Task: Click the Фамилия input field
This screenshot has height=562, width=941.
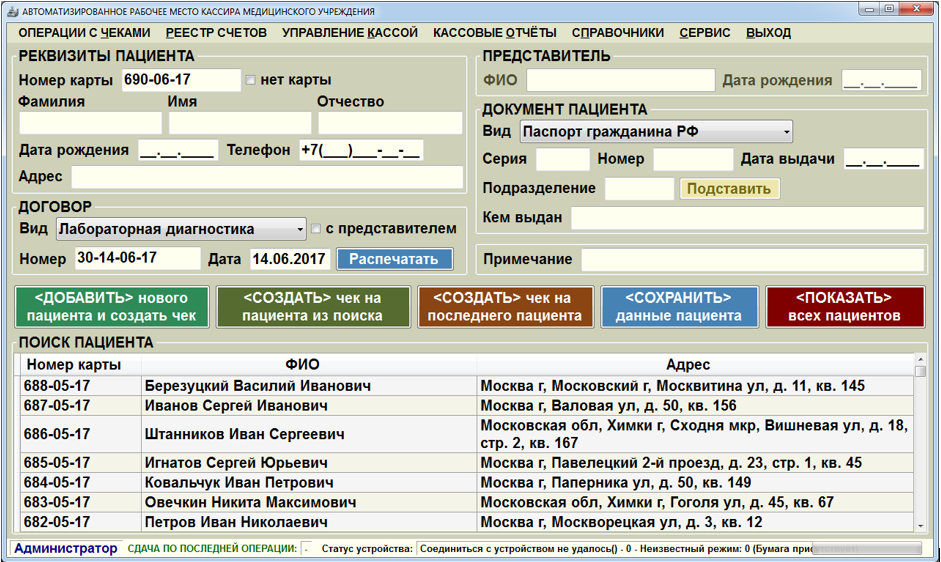Action: (91, 123)
